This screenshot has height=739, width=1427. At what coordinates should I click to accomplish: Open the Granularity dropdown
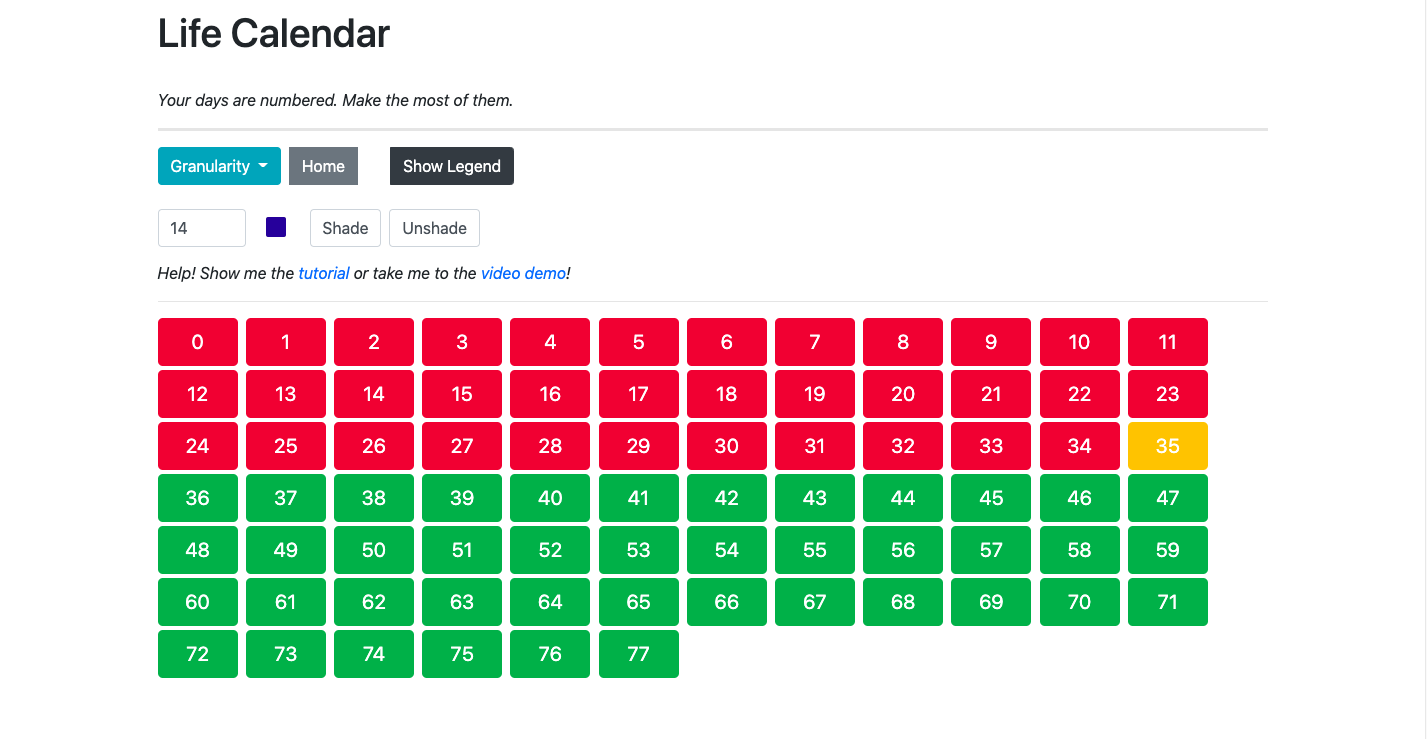[219, 166]
